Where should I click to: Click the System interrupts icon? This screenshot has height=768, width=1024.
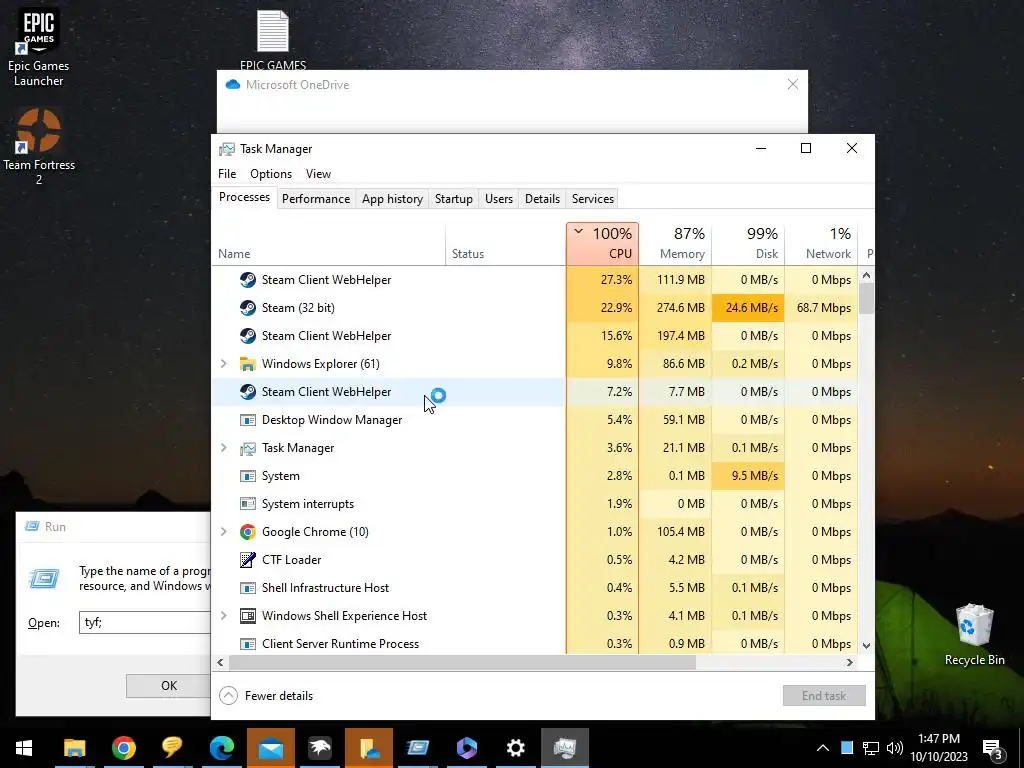[248, 504]
